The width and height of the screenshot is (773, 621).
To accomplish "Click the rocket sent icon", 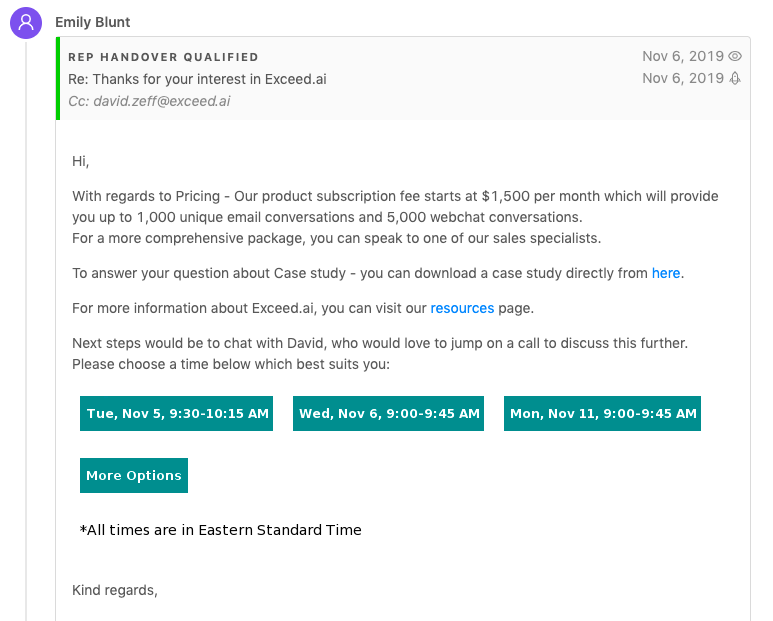I will tap(735, 78).
